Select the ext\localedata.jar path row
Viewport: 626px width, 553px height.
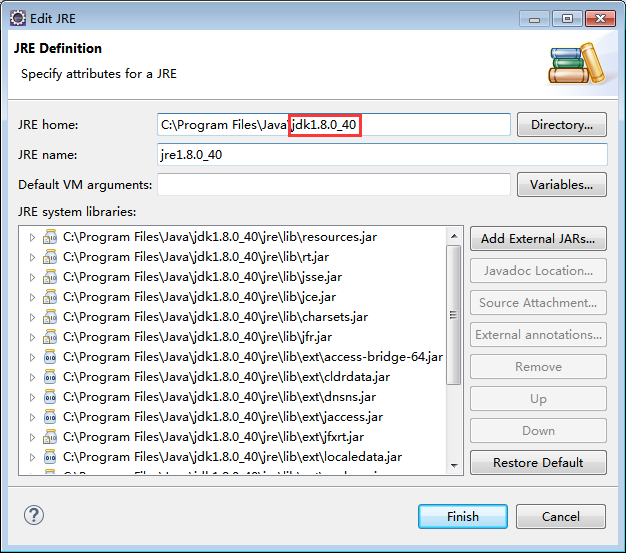pos(233,456)
